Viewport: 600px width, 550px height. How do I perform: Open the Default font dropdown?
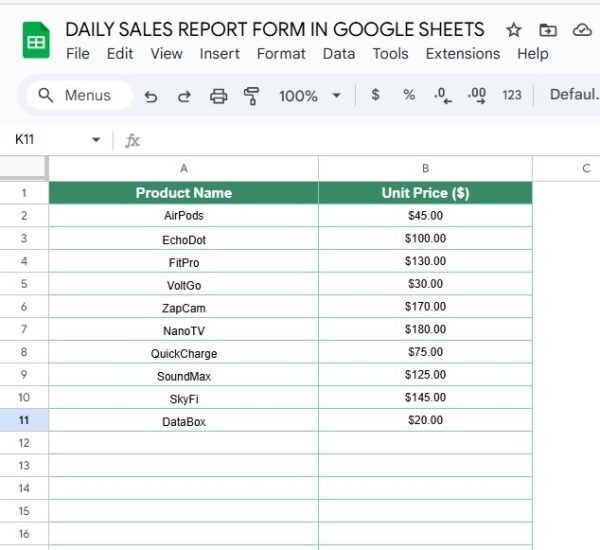(574, 95)
